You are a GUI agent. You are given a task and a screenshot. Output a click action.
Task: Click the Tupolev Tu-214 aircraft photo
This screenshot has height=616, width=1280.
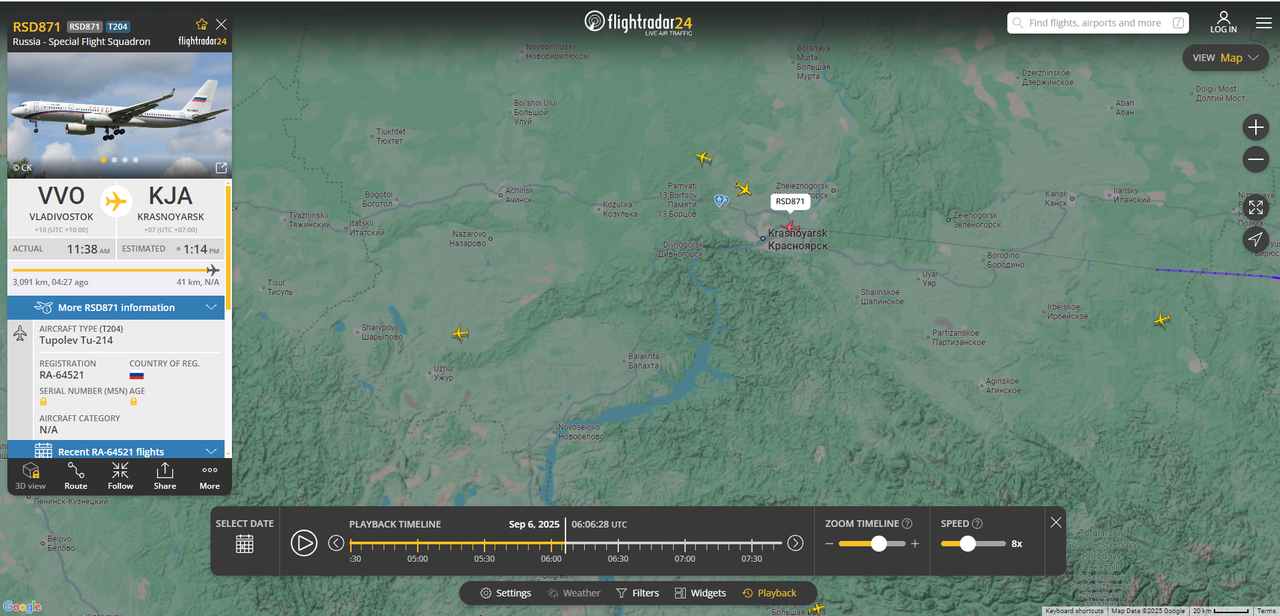click(x=119, y=115)
